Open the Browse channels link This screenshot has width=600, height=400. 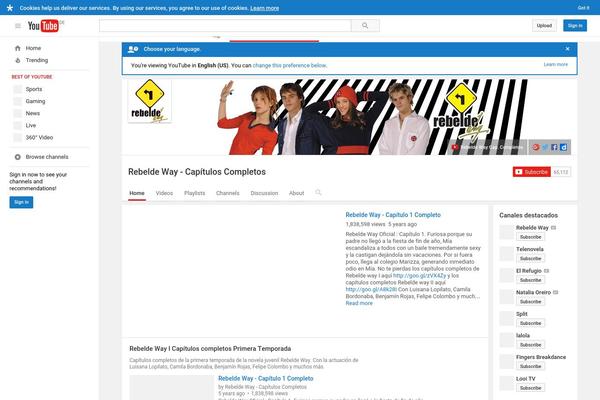47,157
